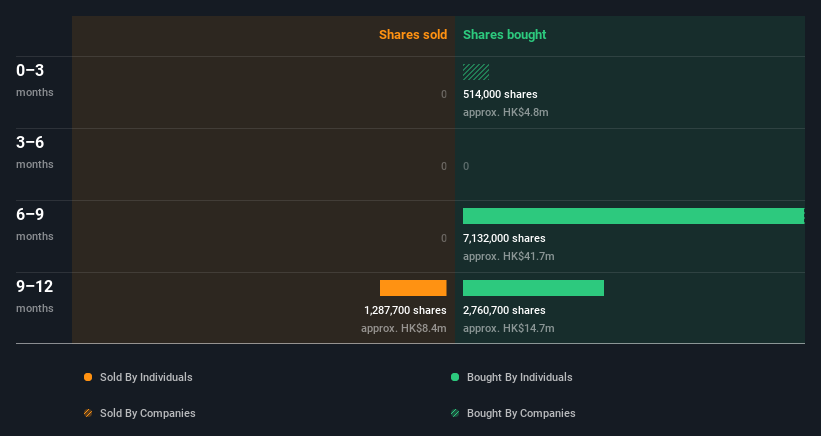
Task: Click the 514,000 shares value
Action: click(x=500, y=94)
